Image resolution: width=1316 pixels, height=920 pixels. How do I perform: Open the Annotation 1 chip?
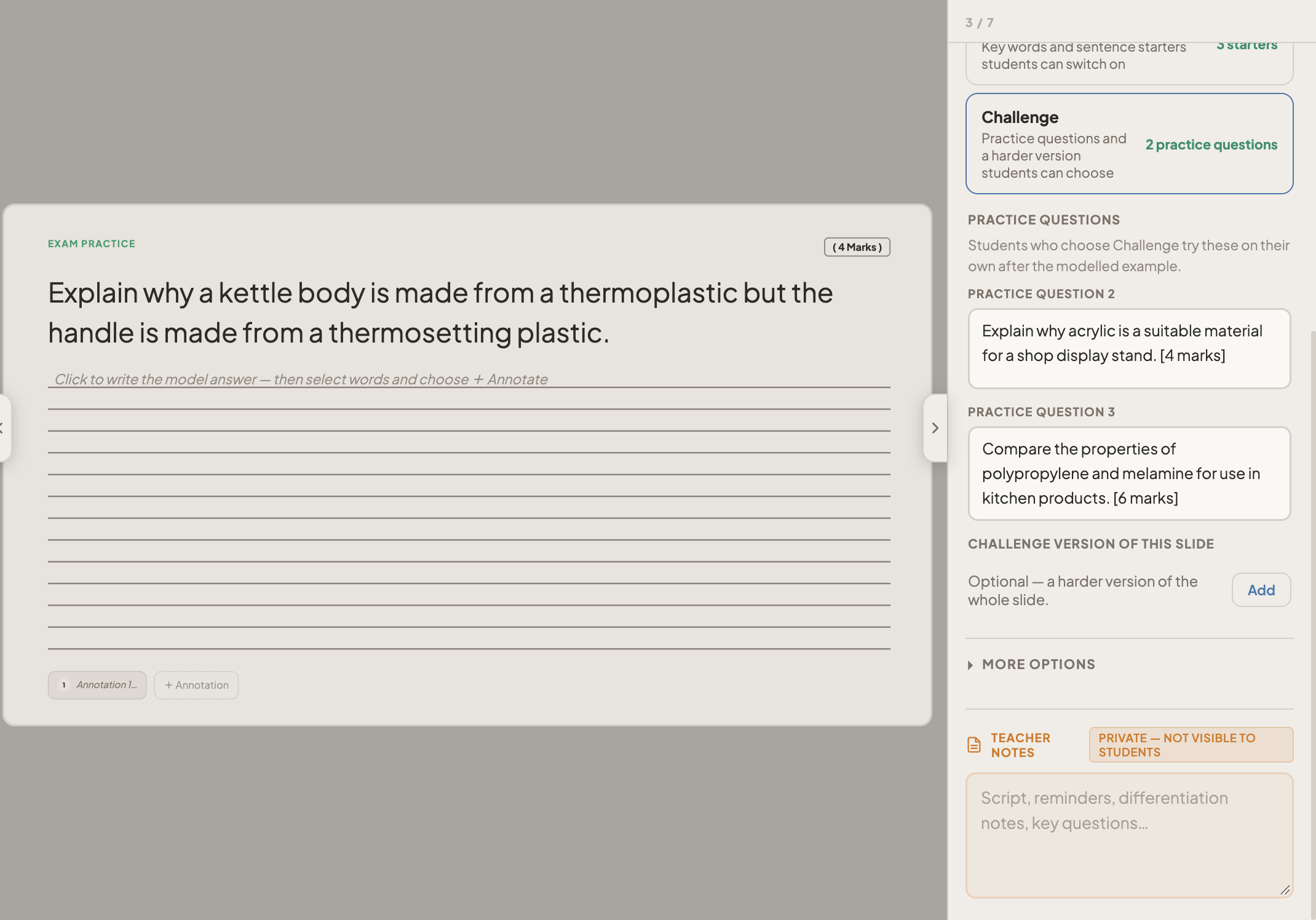[x=97, y=685]
